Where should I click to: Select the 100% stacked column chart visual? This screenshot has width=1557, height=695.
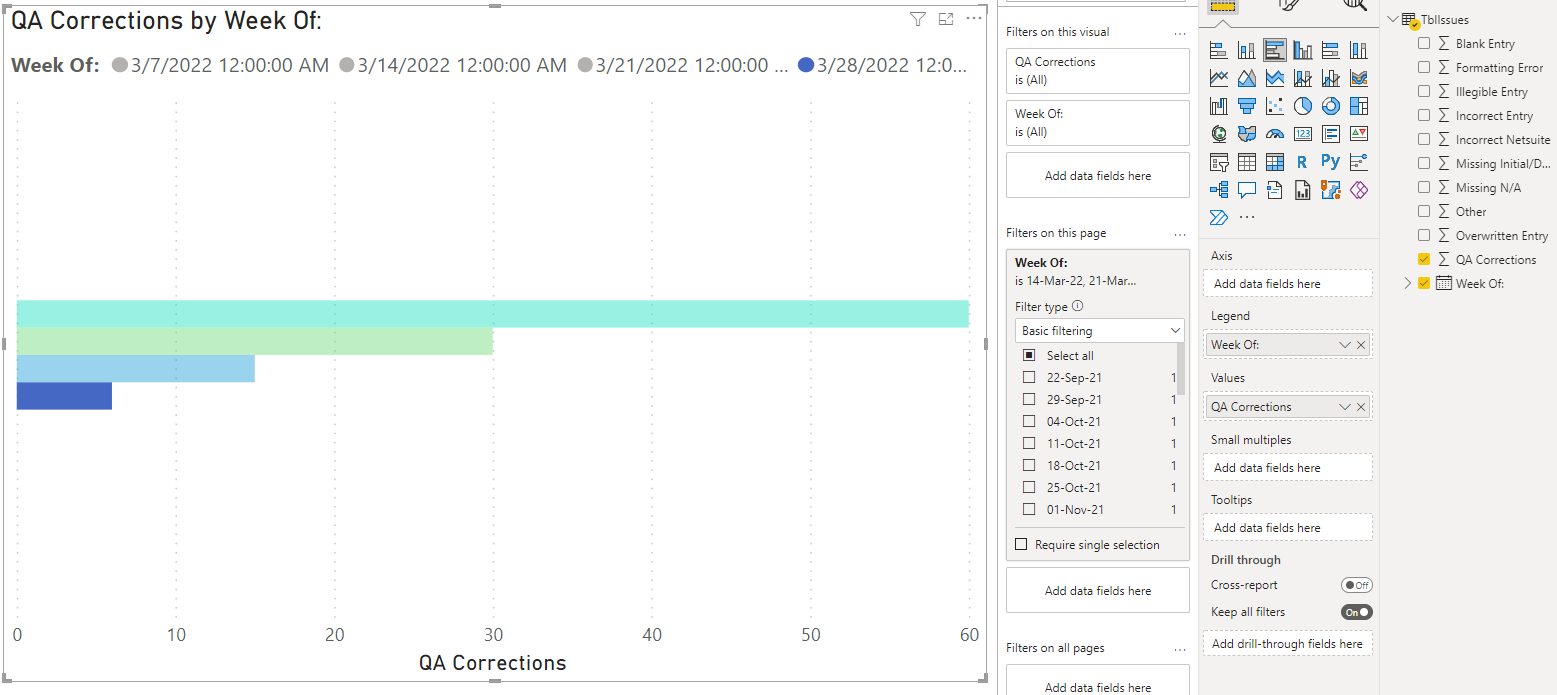(1358, 50)
